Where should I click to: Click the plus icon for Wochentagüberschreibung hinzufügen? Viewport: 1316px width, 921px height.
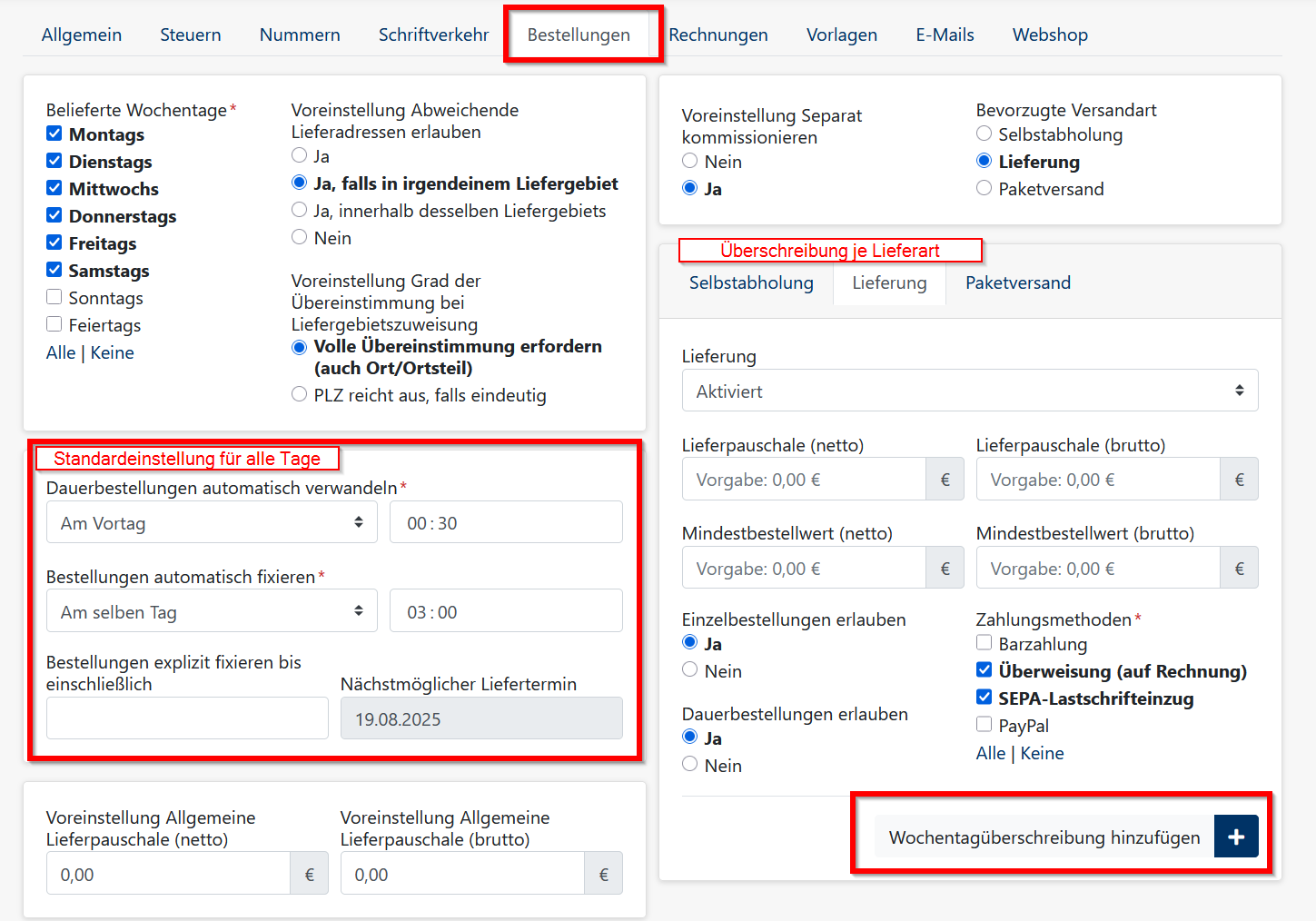(x=1236, y=837)
